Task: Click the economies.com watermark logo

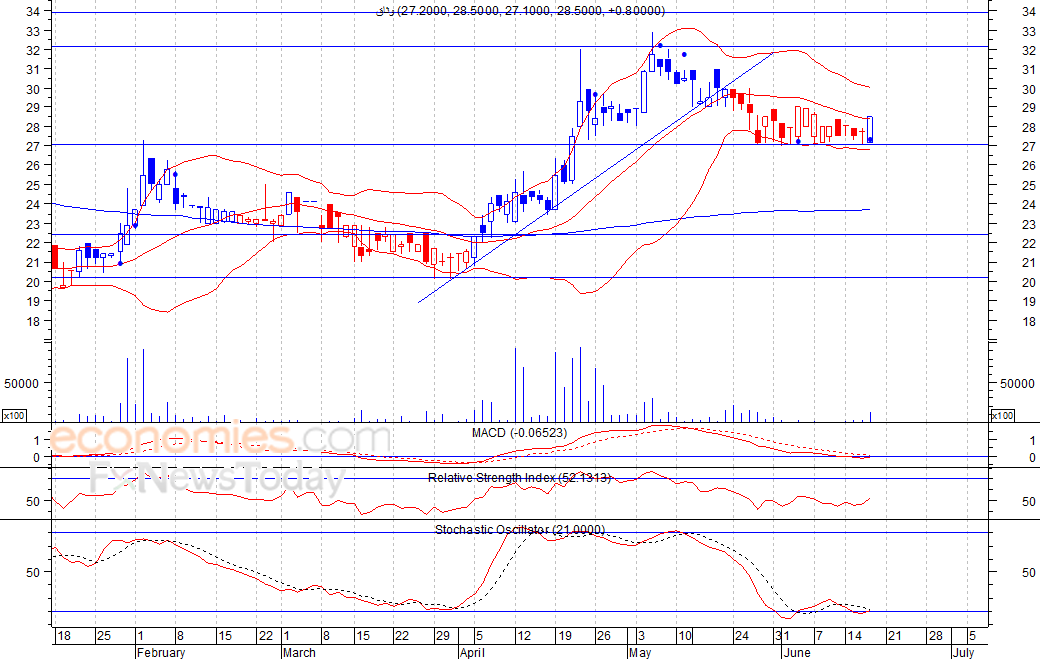Action: pos(220,438)
